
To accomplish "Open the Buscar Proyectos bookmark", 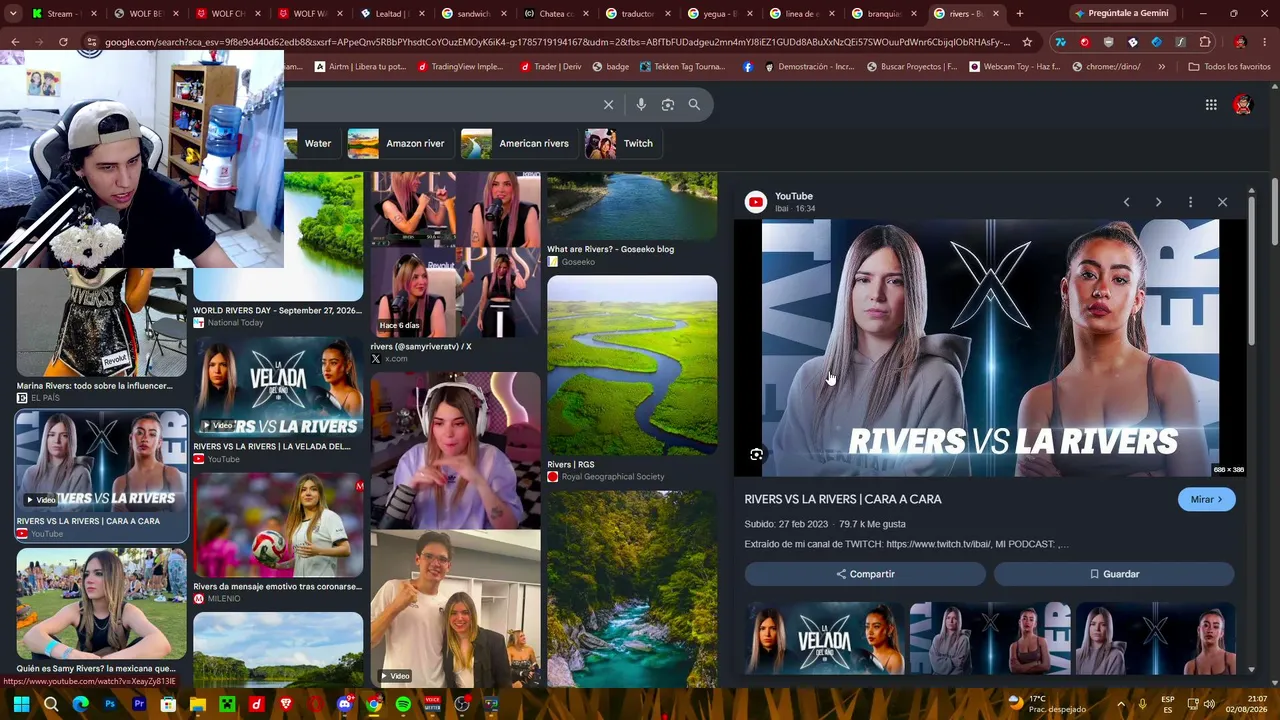I will click(x=912, y=67).
